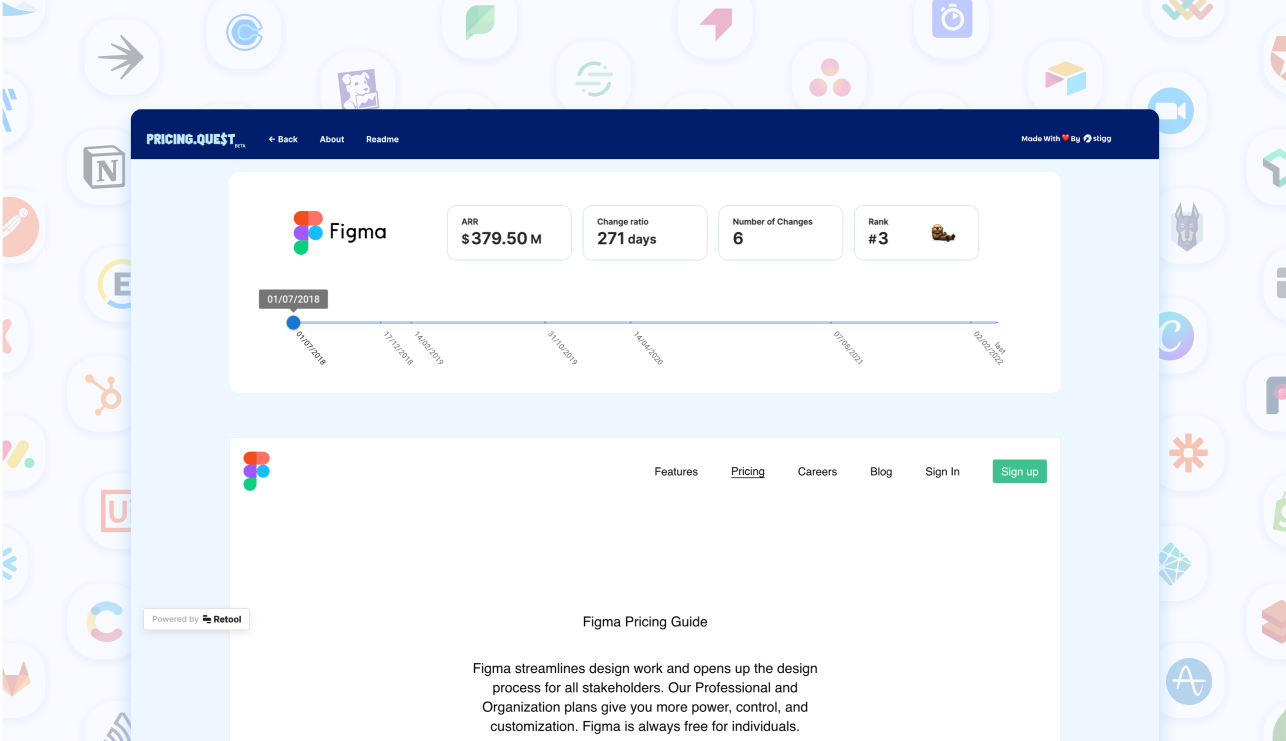Viewport: 1286px width, 741px height.
Task: Click the Rank value #3
Action: (x=878, y=239)
